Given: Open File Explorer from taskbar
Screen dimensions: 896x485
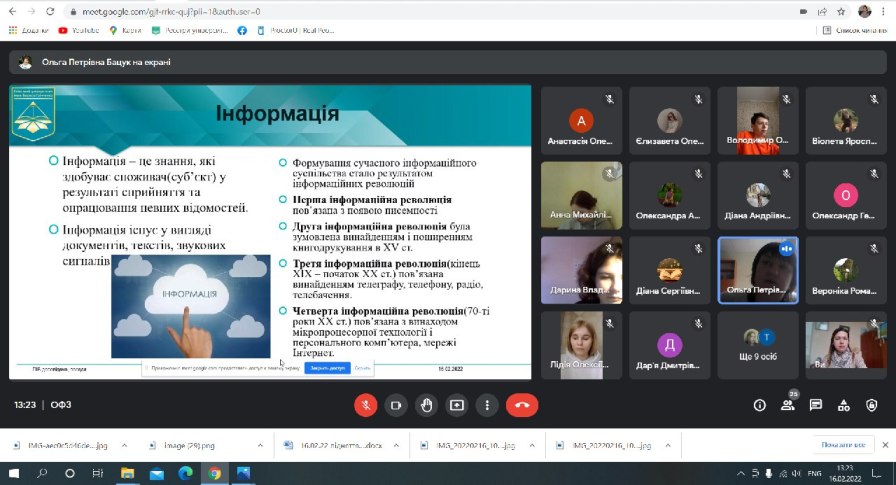Looking at the screenshot, I should [127, 474].
